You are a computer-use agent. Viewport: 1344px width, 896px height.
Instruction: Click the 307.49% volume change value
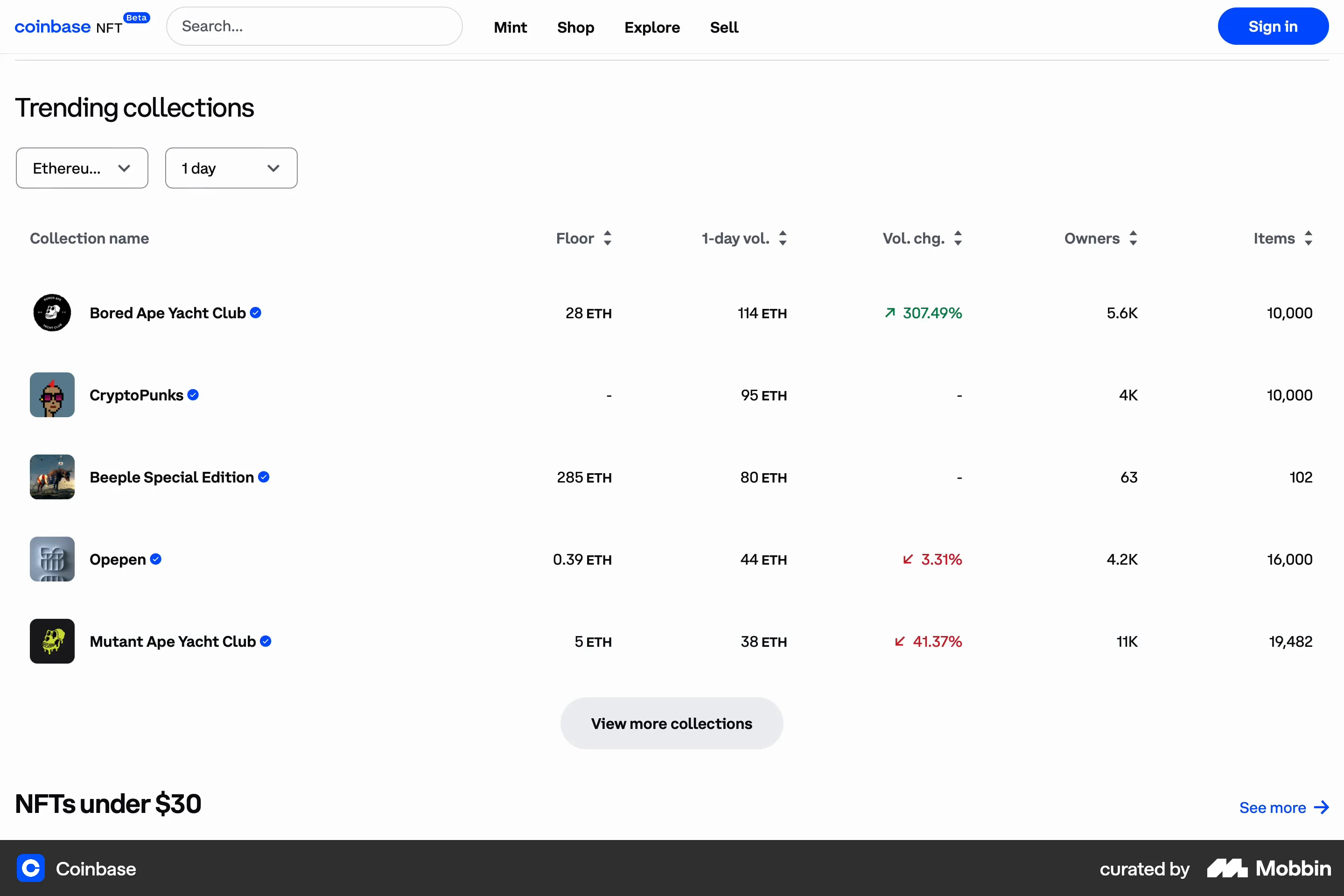932,313
